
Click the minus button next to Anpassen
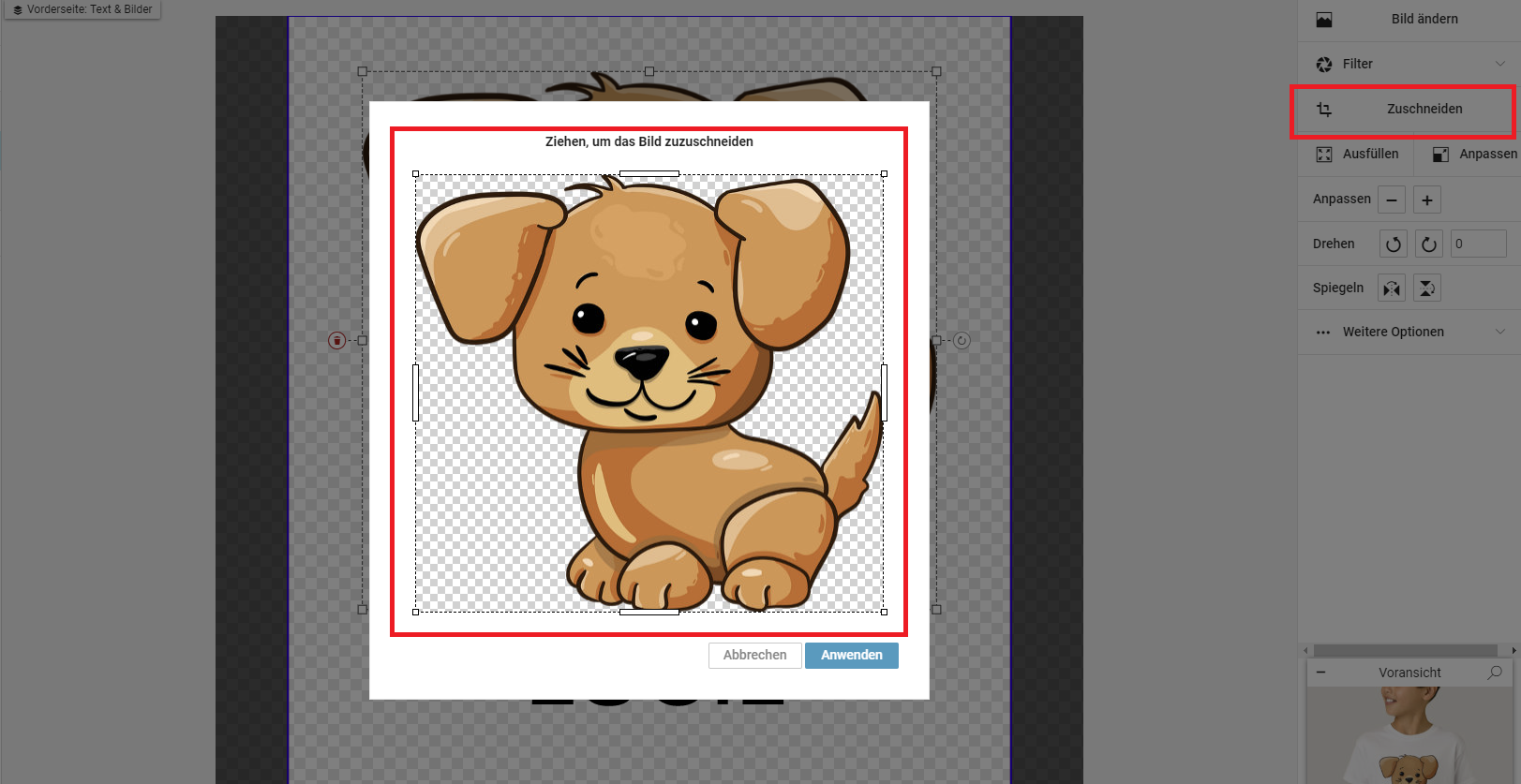pyautogui.click(x=1392, y=200)
